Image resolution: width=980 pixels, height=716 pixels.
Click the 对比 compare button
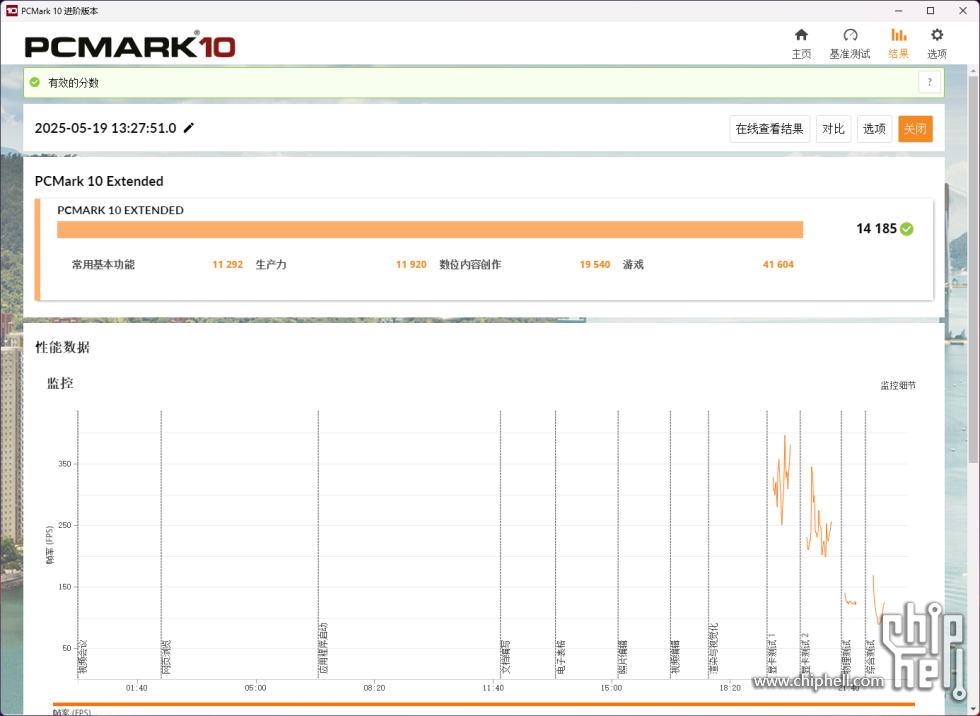pyautogui.click(x=833, y=129)
